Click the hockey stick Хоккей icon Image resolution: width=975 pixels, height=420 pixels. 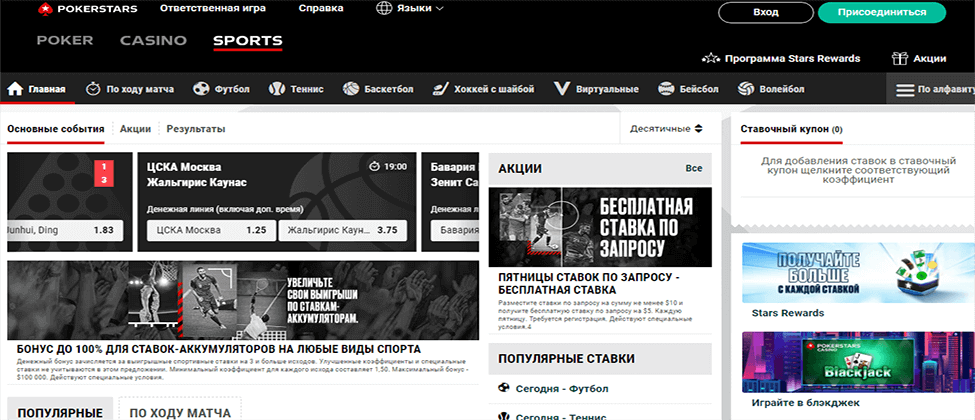[x=440, y=89]
